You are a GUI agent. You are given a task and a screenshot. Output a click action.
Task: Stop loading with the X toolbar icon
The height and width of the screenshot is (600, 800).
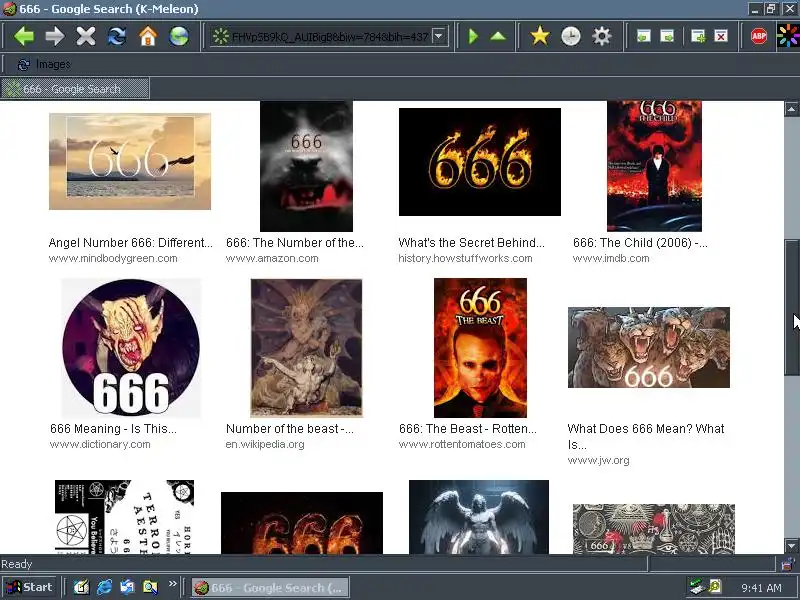86,36
